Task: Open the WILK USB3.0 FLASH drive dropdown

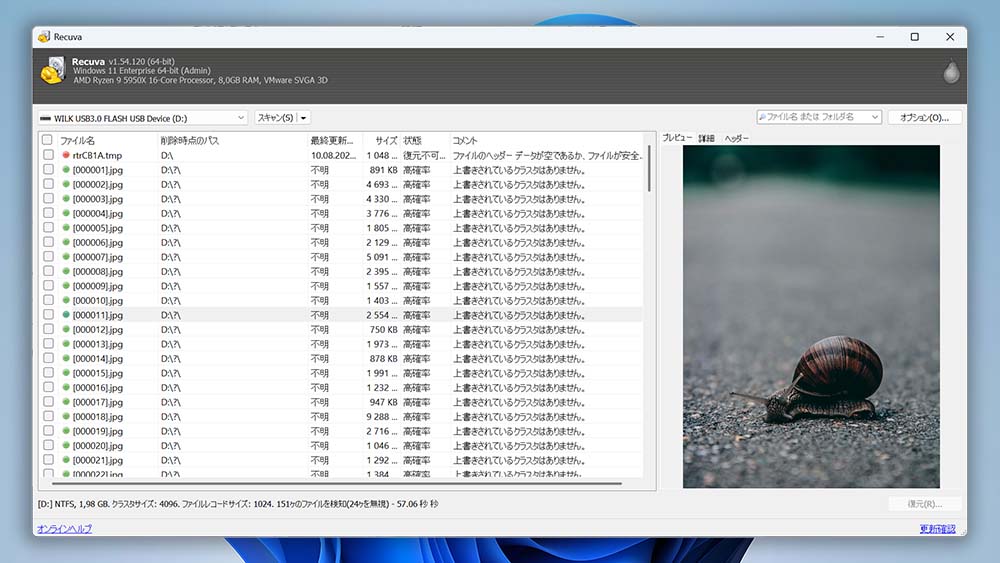Action: [240, 118]
